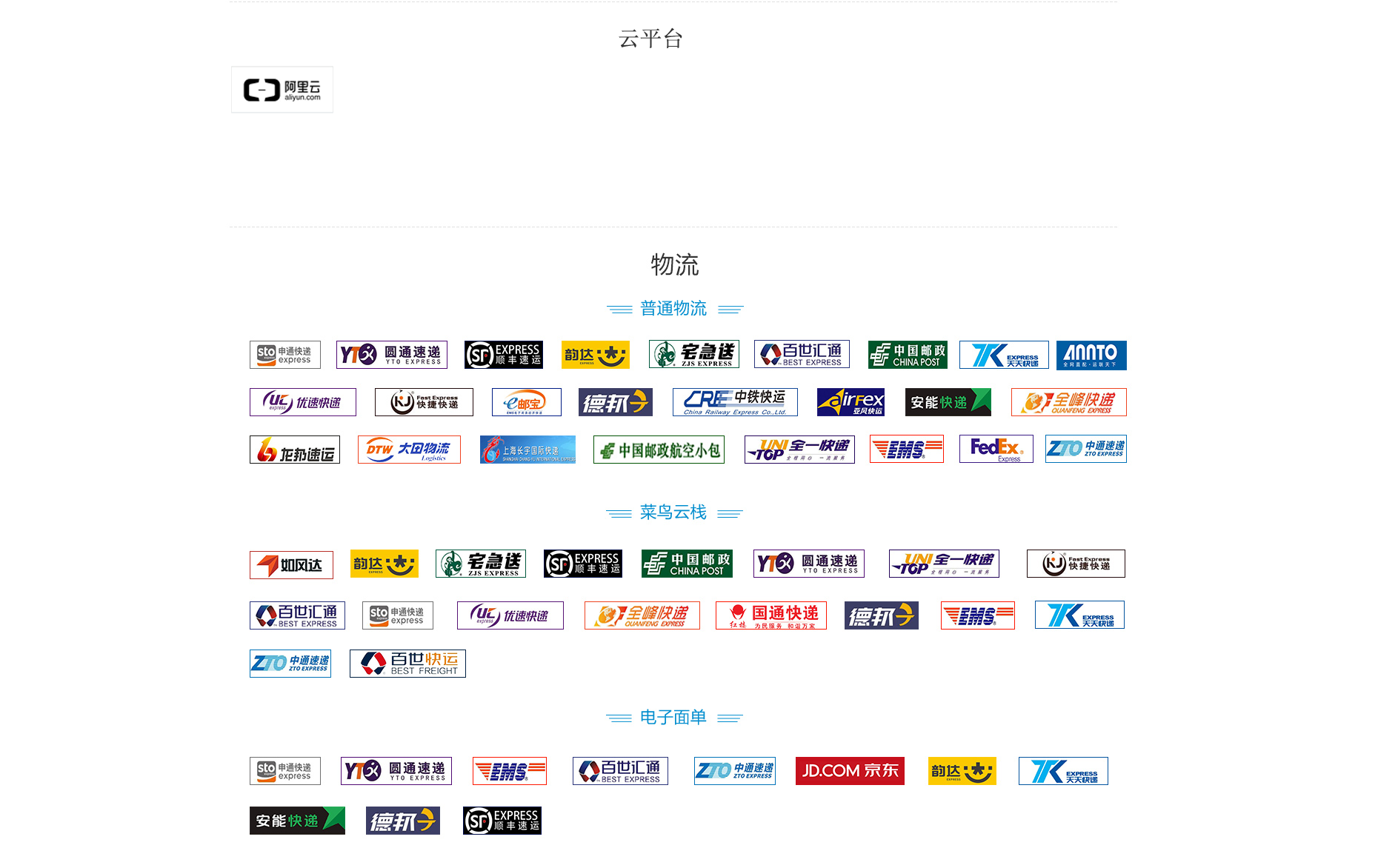The image size is (1378, 868).
Task: Click the Aliyun 阿里云 cloud platform logo
Action: click(x=282, y=90)
